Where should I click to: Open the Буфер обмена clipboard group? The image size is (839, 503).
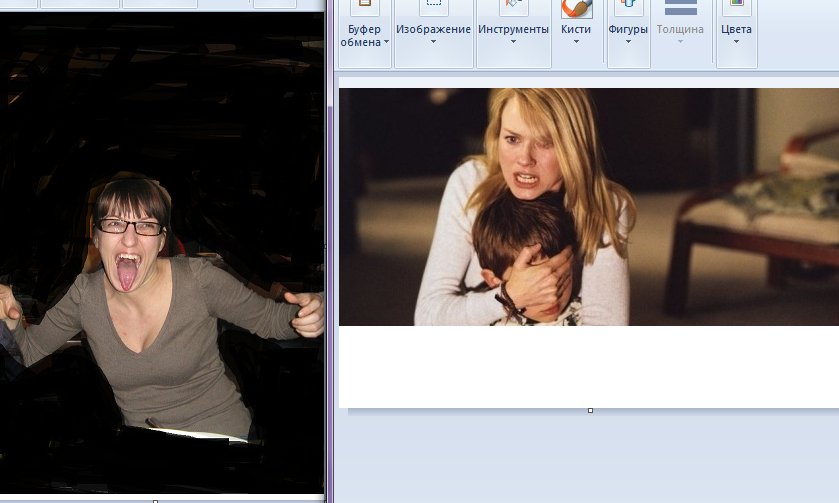364,34
